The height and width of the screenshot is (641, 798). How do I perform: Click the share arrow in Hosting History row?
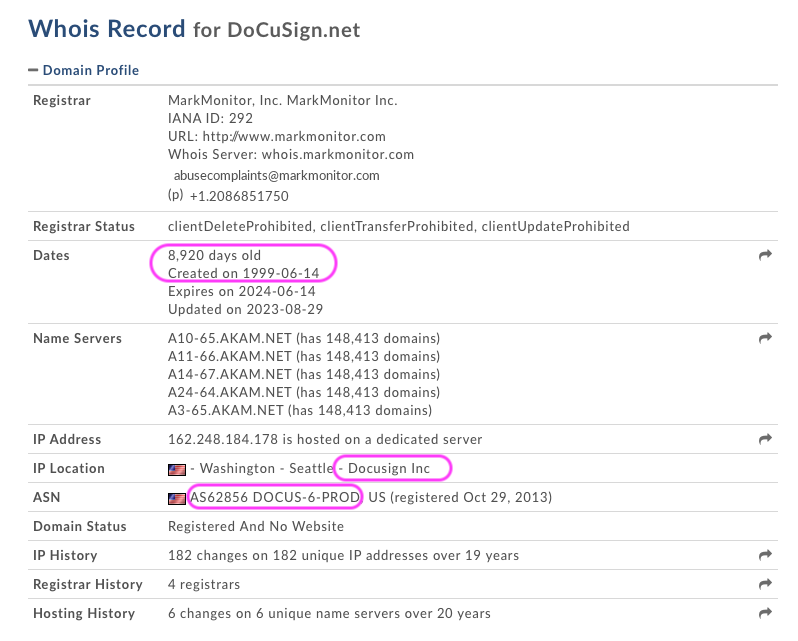click(765, 613)
